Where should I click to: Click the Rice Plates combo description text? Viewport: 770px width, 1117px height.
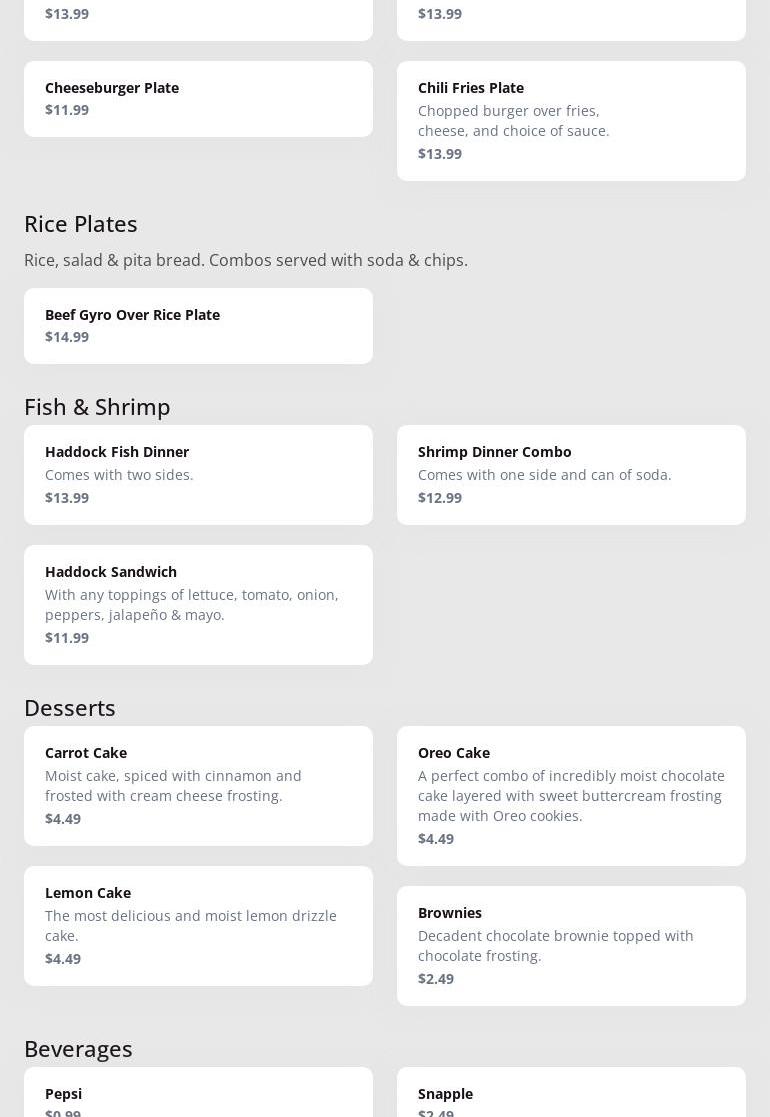[246, 260]
